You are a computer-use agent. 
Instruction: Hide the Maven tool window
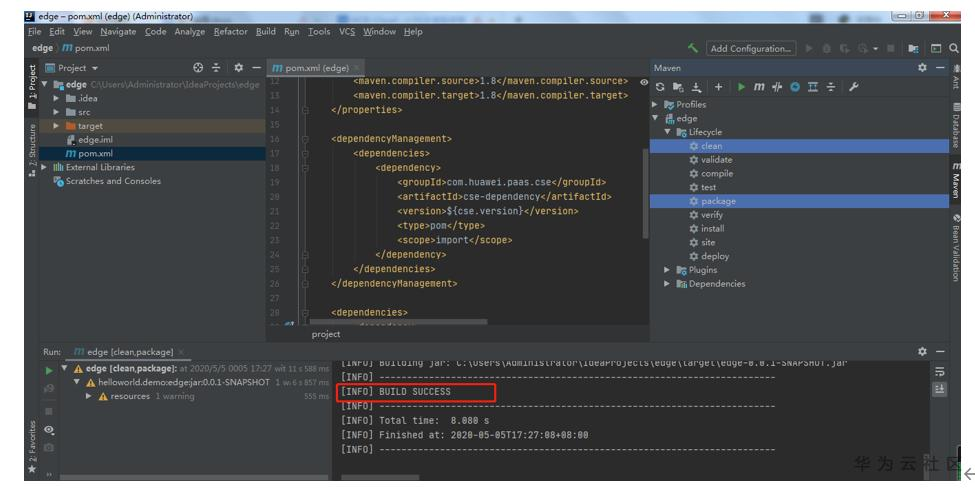(x=940, y=67)
